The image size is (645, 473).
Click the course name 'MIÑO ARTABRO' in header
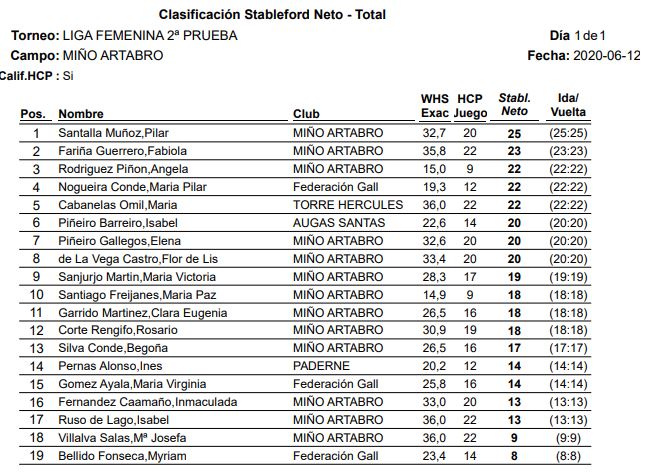coord(112,55)
